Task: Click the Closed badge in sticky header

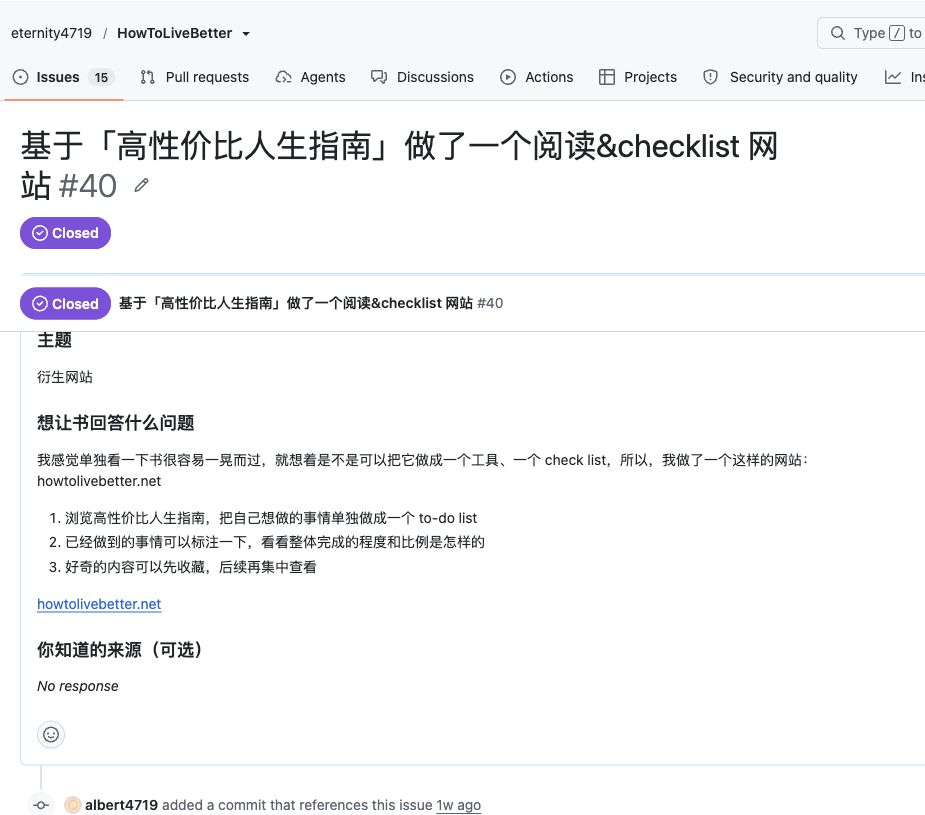Action: tap(65, 304)
